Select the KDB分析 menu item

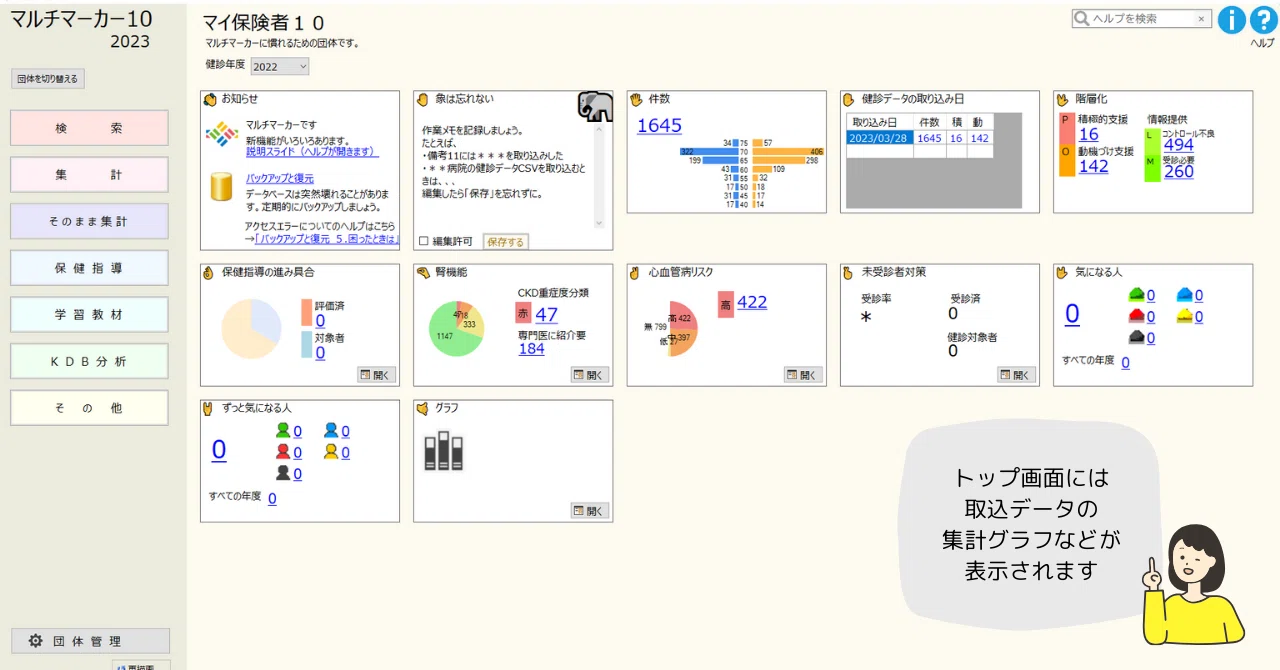(90, 361)
